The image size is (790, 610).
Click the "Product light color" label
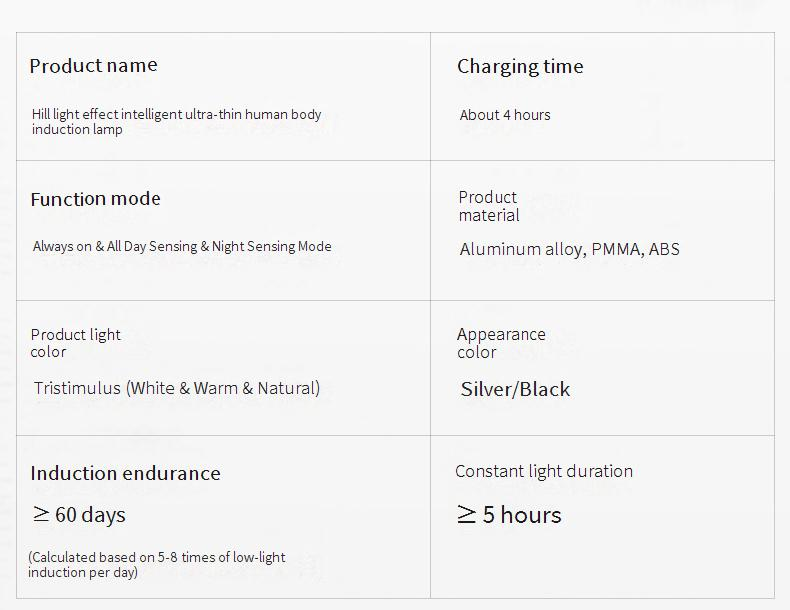[75, 343]
